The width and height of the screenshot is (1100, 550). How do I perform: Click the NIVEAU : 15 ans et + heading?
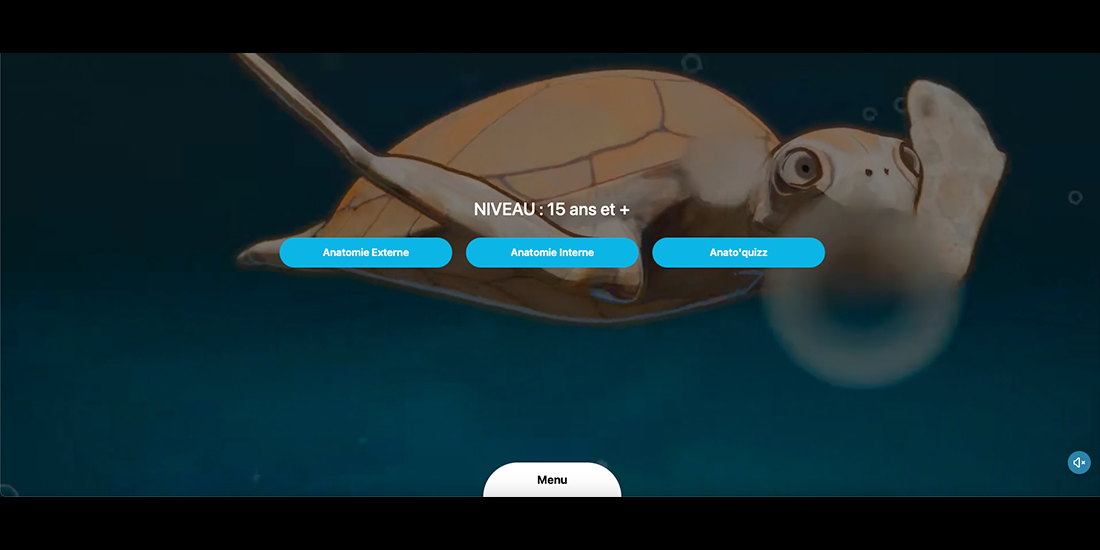(552, 210)
